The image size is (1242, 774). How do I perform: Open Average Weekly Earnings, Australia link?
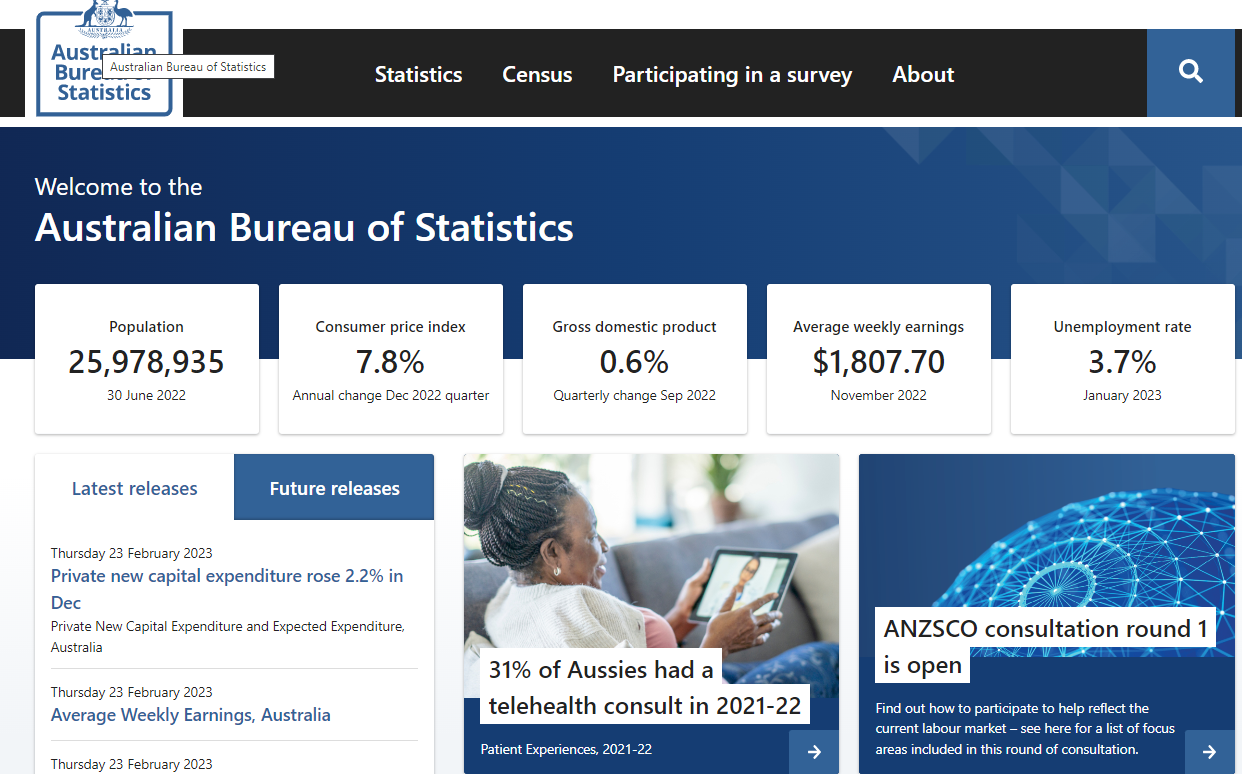tap(190, 715)
